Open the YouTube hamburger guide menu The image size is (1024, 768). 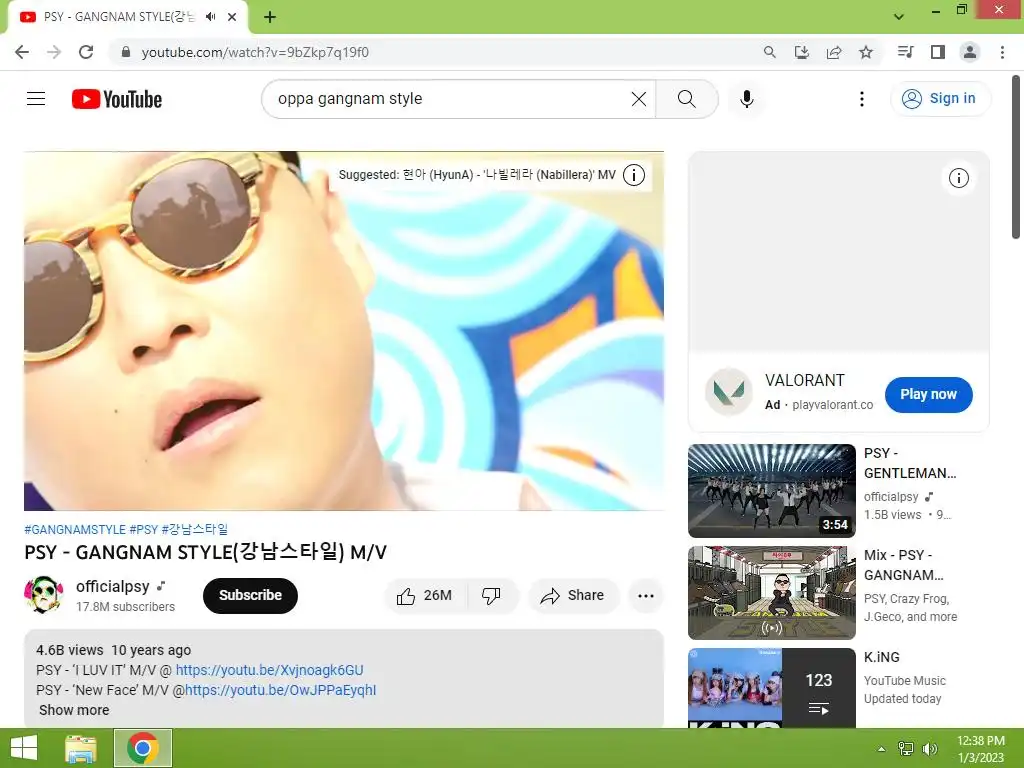tap(36, 99)
